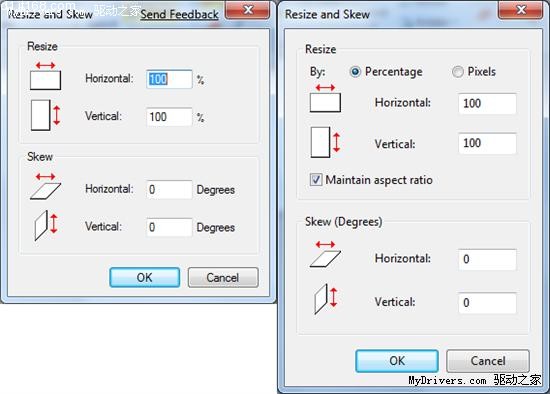The image size is (550, 394).
Task: Click vertical resize icon in left dialog
Action: tap(45, 115)
